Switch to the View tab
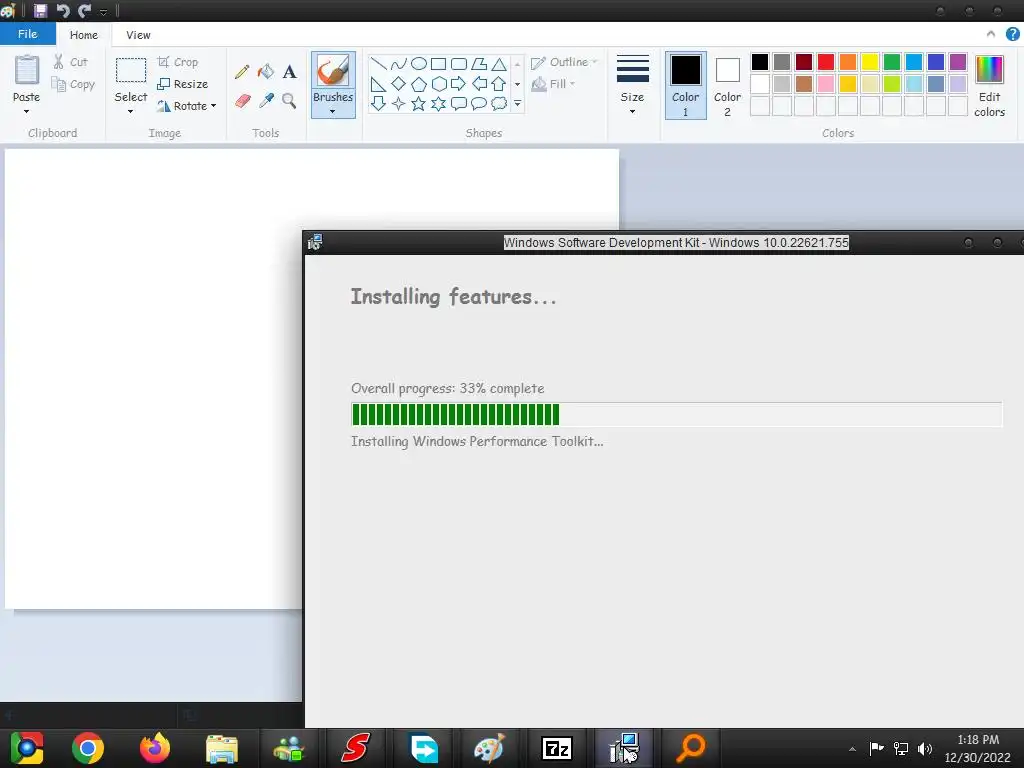Screen dimensions: 1024x768 138,35
